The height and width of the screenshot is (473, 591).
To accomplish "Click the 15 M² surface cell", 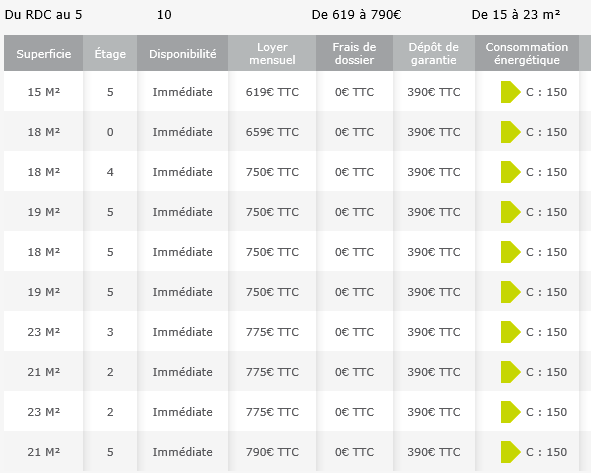I will point(43,92).
